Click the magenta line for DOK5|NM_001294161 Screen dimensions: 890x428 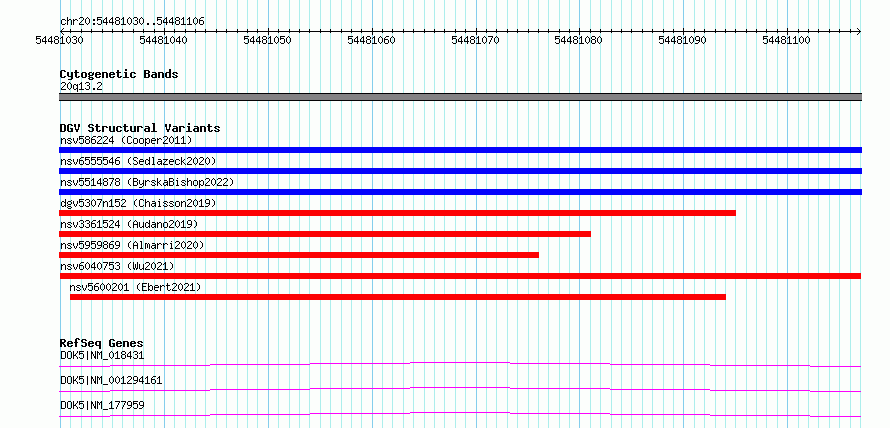coord(460,389)
